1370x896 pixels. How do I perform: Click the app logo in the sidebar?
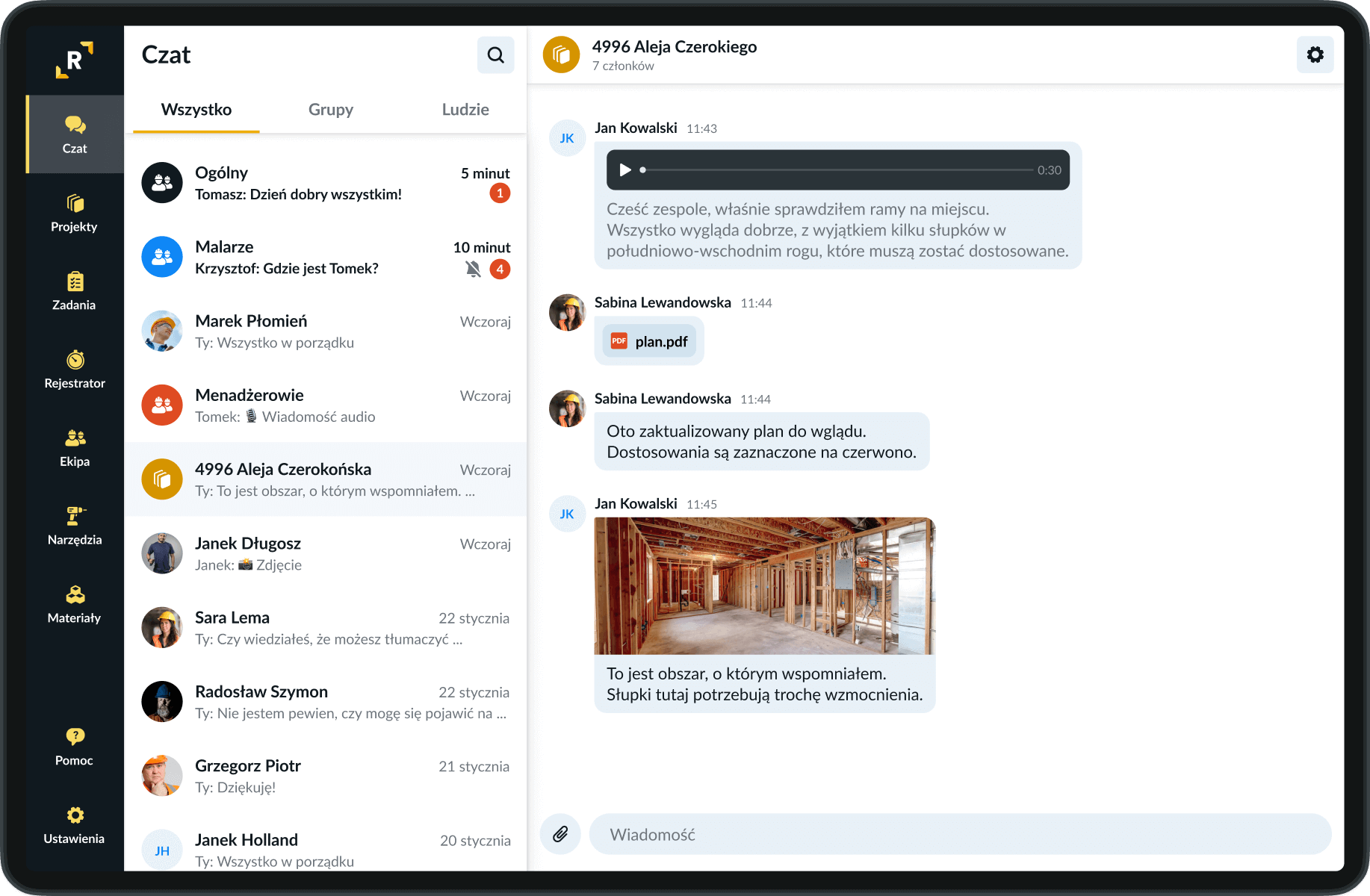pos(75,60)
